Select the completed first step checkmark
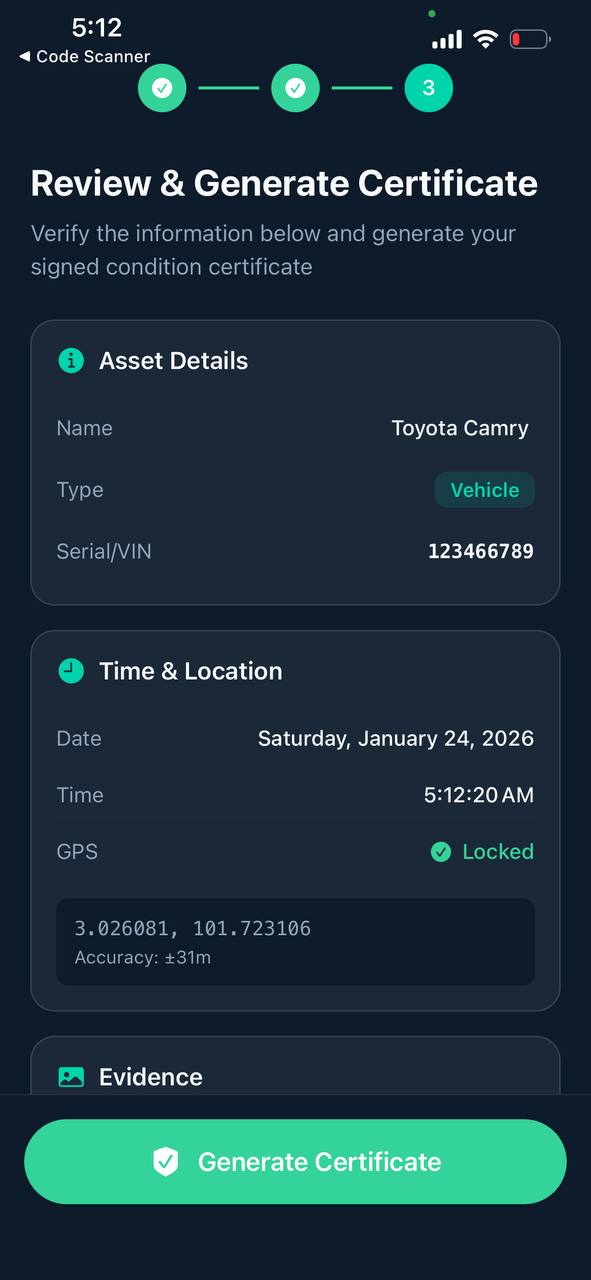The height and width of the screenshot is (1280, 591). point(162,88)
